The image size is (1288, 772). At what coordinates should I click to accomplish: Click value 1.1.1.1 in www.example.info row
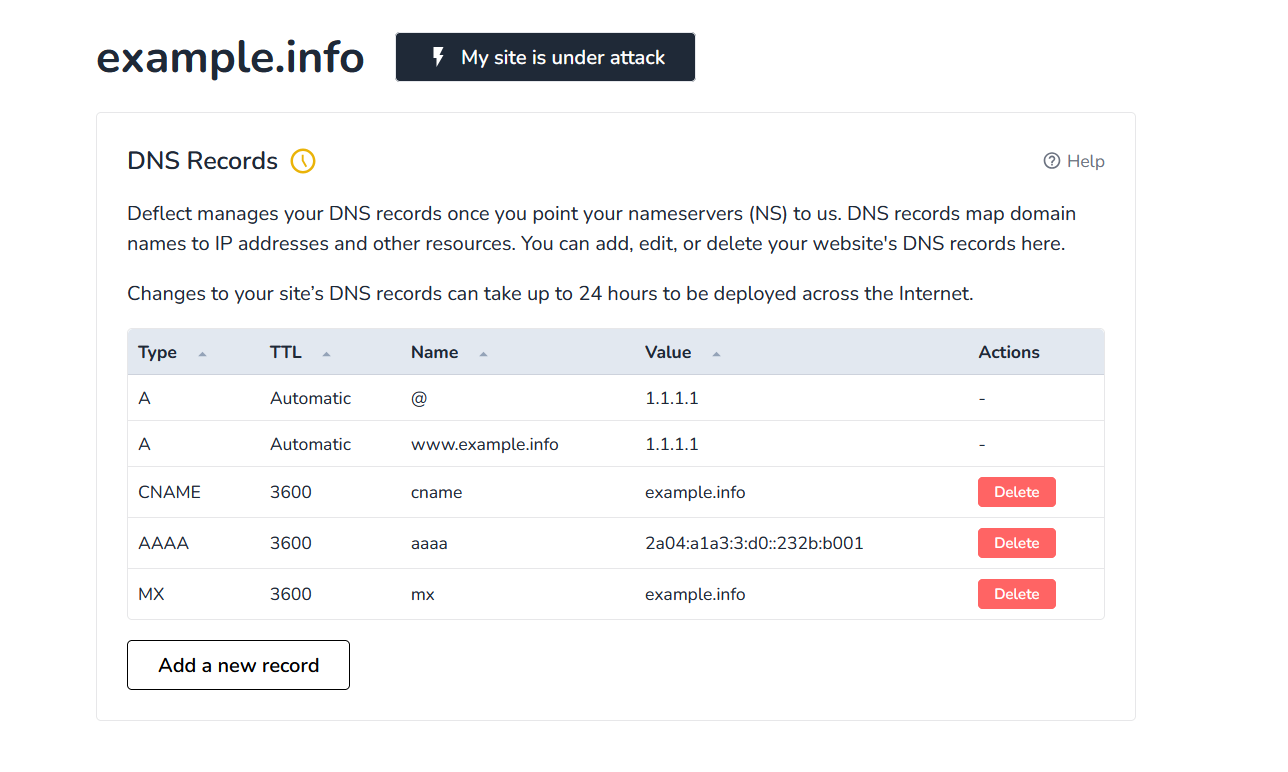(672, 444)
